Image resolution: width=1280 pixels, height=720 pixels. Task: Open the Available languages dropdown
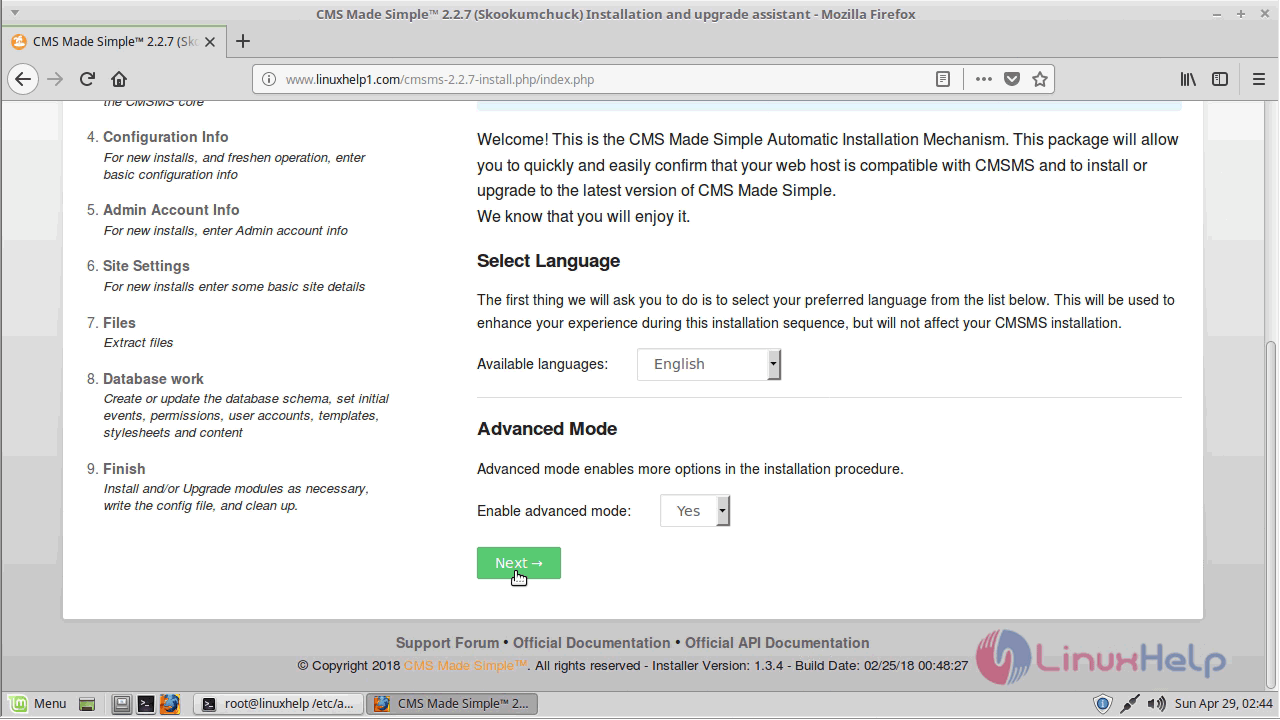pos(709,364)
